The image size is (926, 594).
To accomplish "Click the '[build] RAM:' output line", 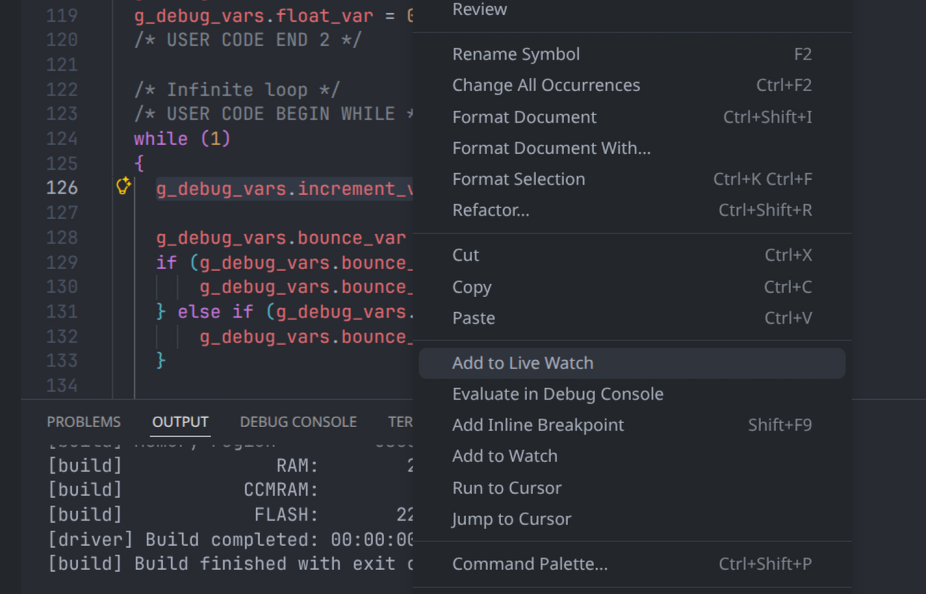I will (230, 466).
